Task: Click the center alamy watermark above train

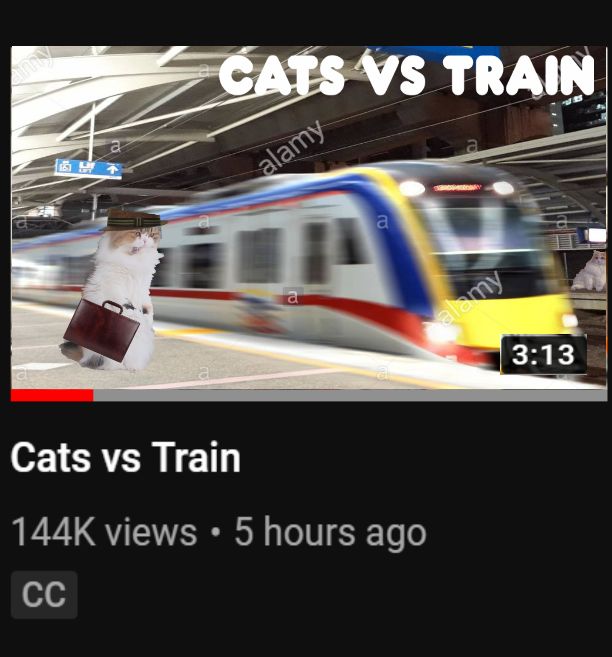Action: coord(292,147)
